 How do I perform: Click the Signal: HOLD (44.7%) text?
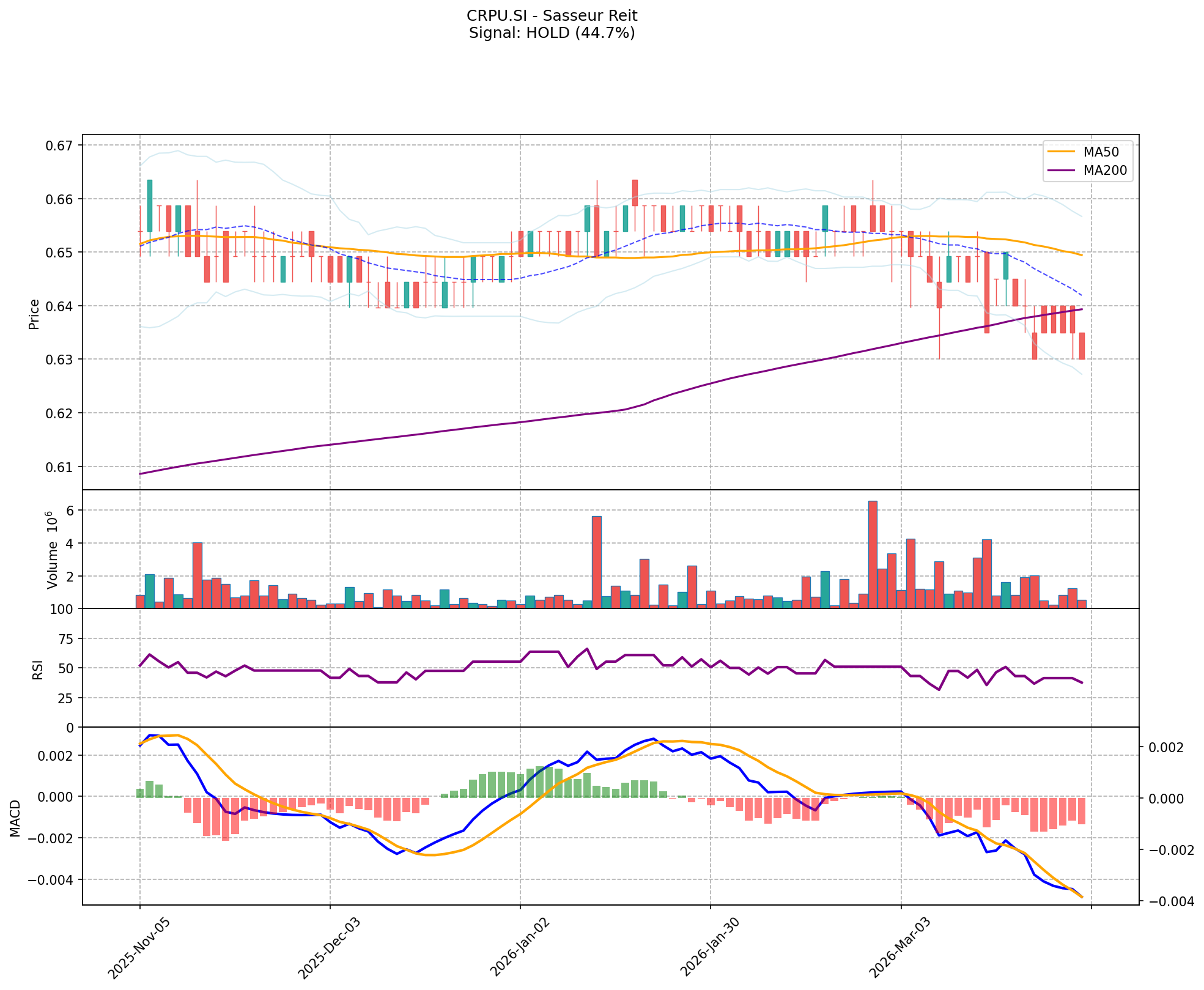(x=552, y=33)
